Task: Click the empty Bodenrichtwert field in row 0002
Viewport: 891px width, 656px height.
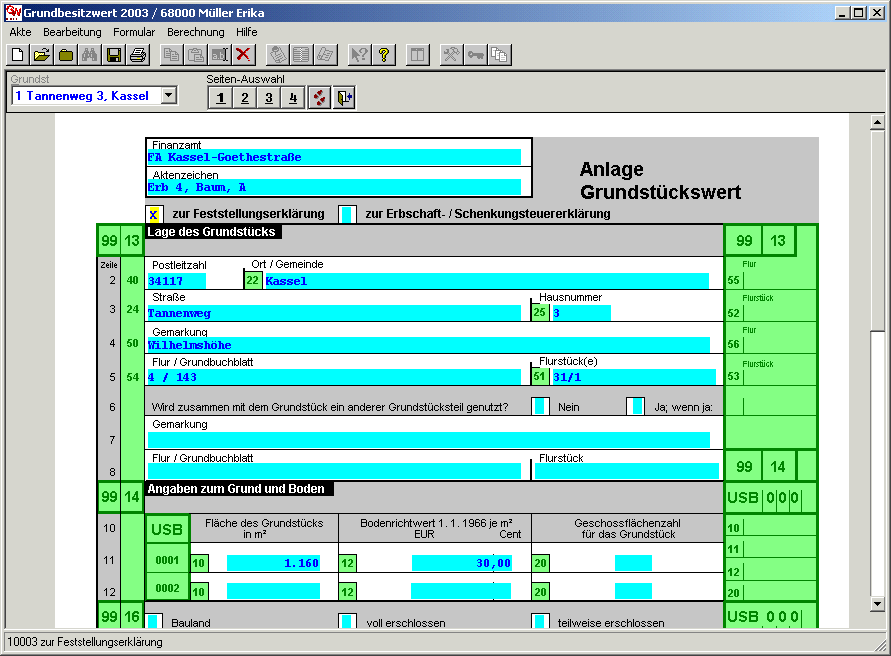Action: (x=461, y=591)
